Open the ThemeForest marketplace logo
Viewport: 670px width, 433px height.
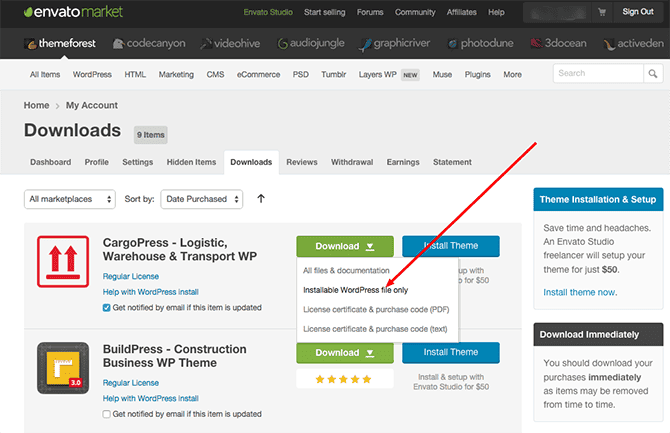click(x=60, y=43)
